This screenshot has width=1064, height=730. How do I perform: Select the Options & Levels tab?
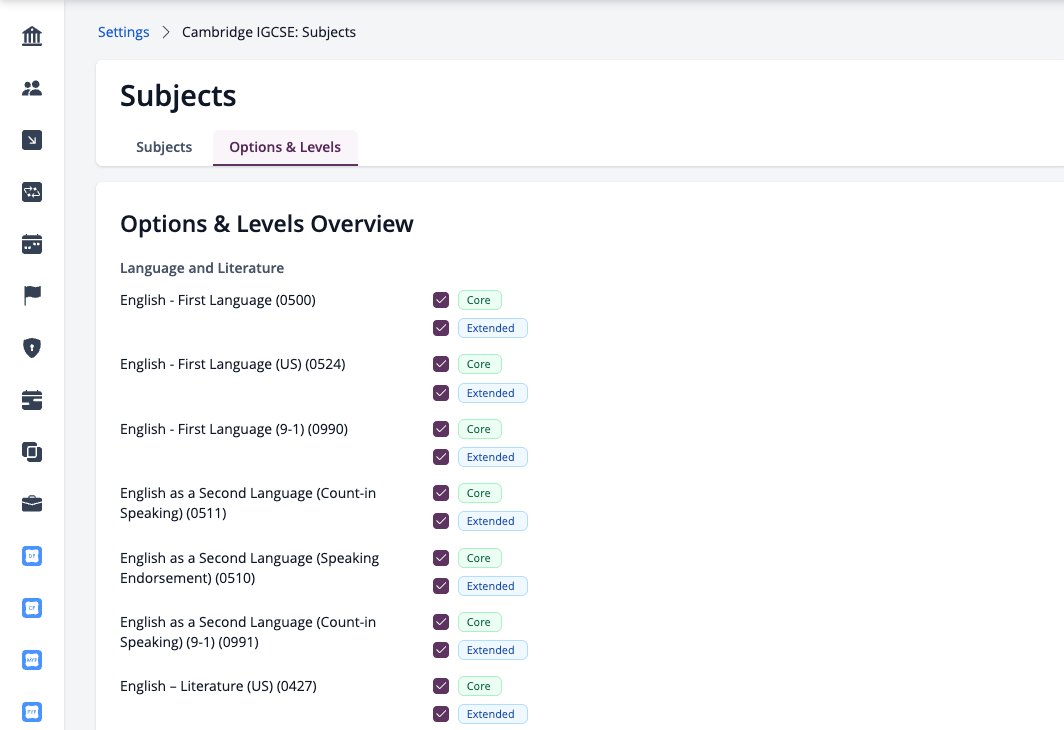[x=285, y=147]
